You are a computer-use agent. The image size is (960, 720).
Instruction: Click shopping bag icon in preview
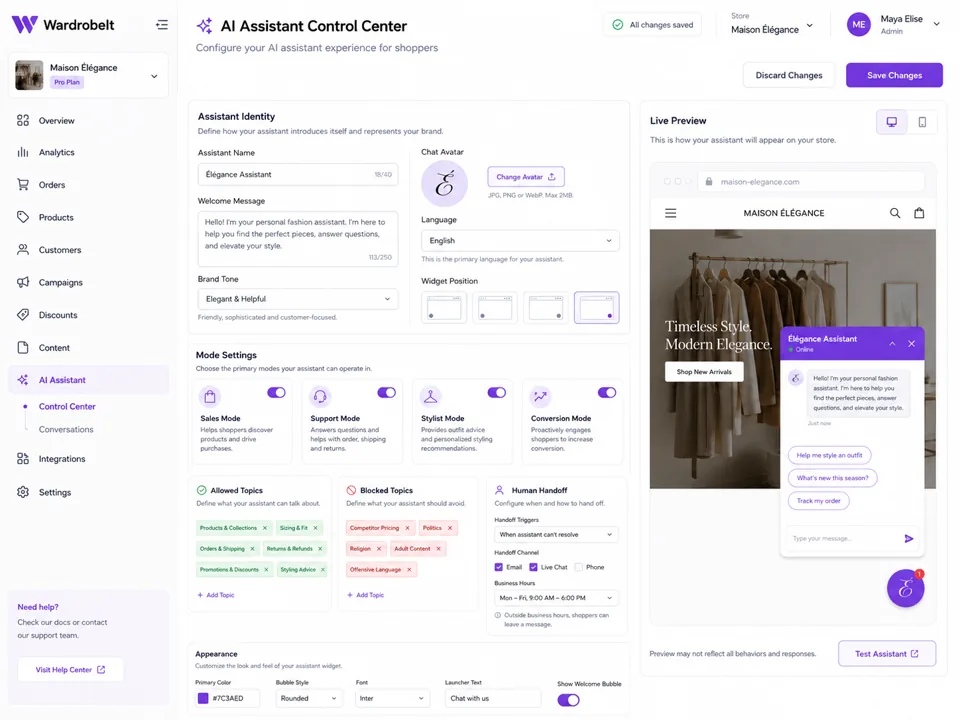click(x=919, y=213)
